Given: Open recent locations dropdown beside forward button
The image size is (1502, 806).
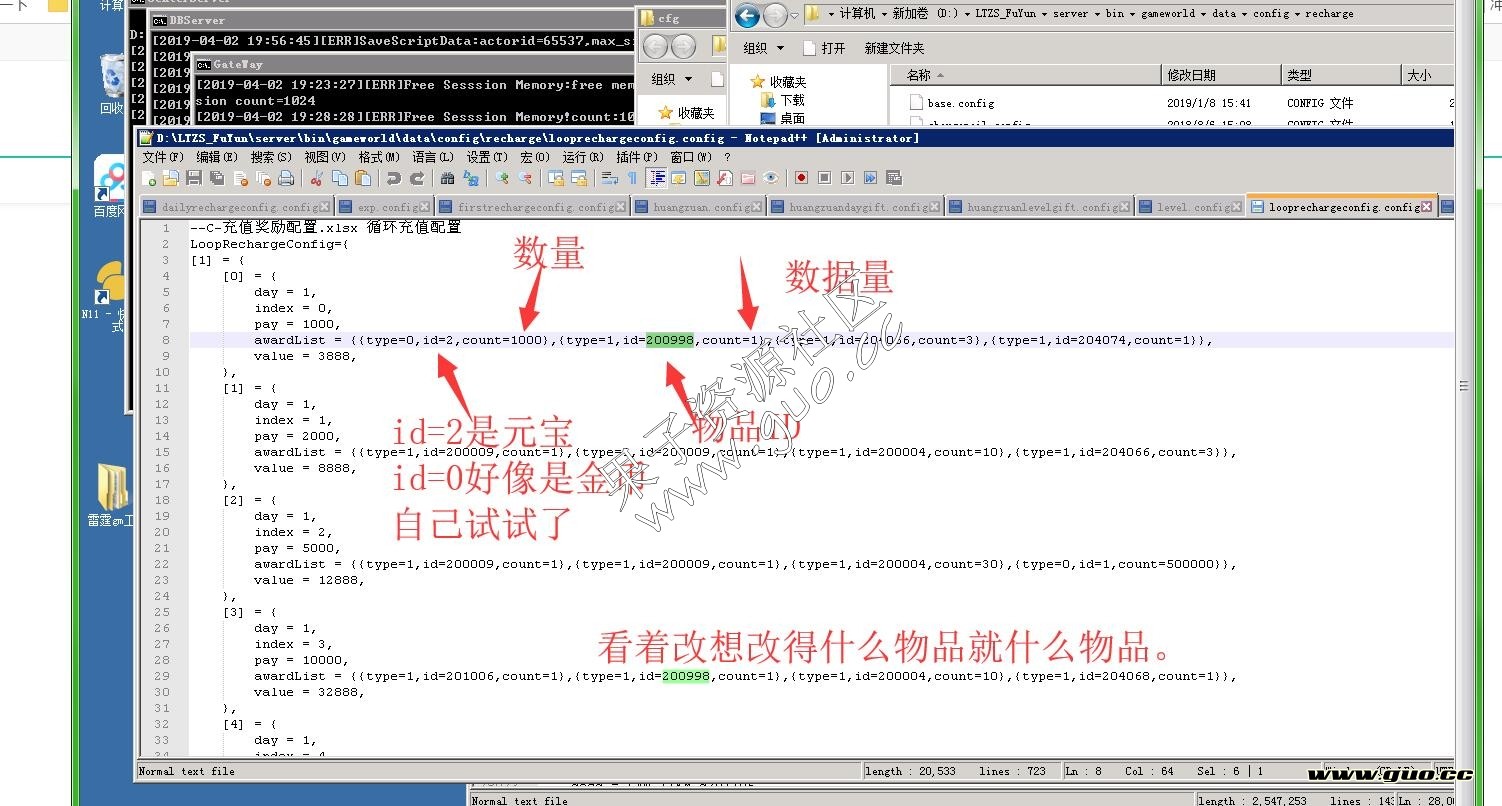Looking at the screenshot, I should pos(793,16).
